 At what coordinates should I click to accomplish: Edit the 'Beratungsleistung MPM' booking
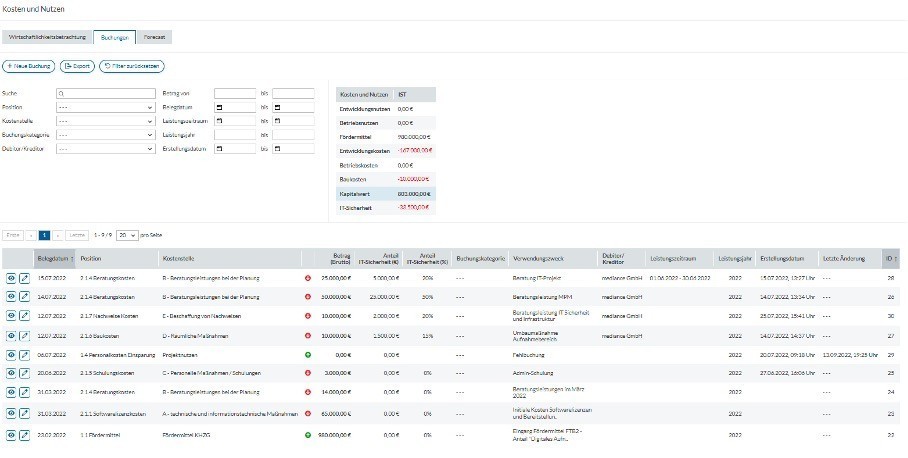pos(24,297)
